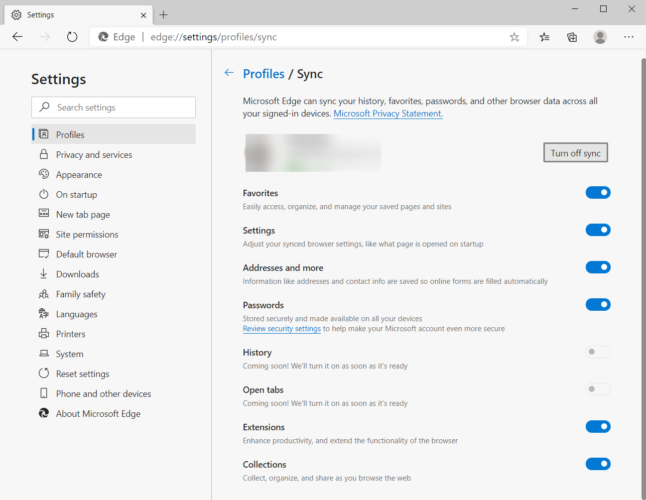Click the Family safety icon
Viewport: 646px width, 500px height.
(44, 294)
